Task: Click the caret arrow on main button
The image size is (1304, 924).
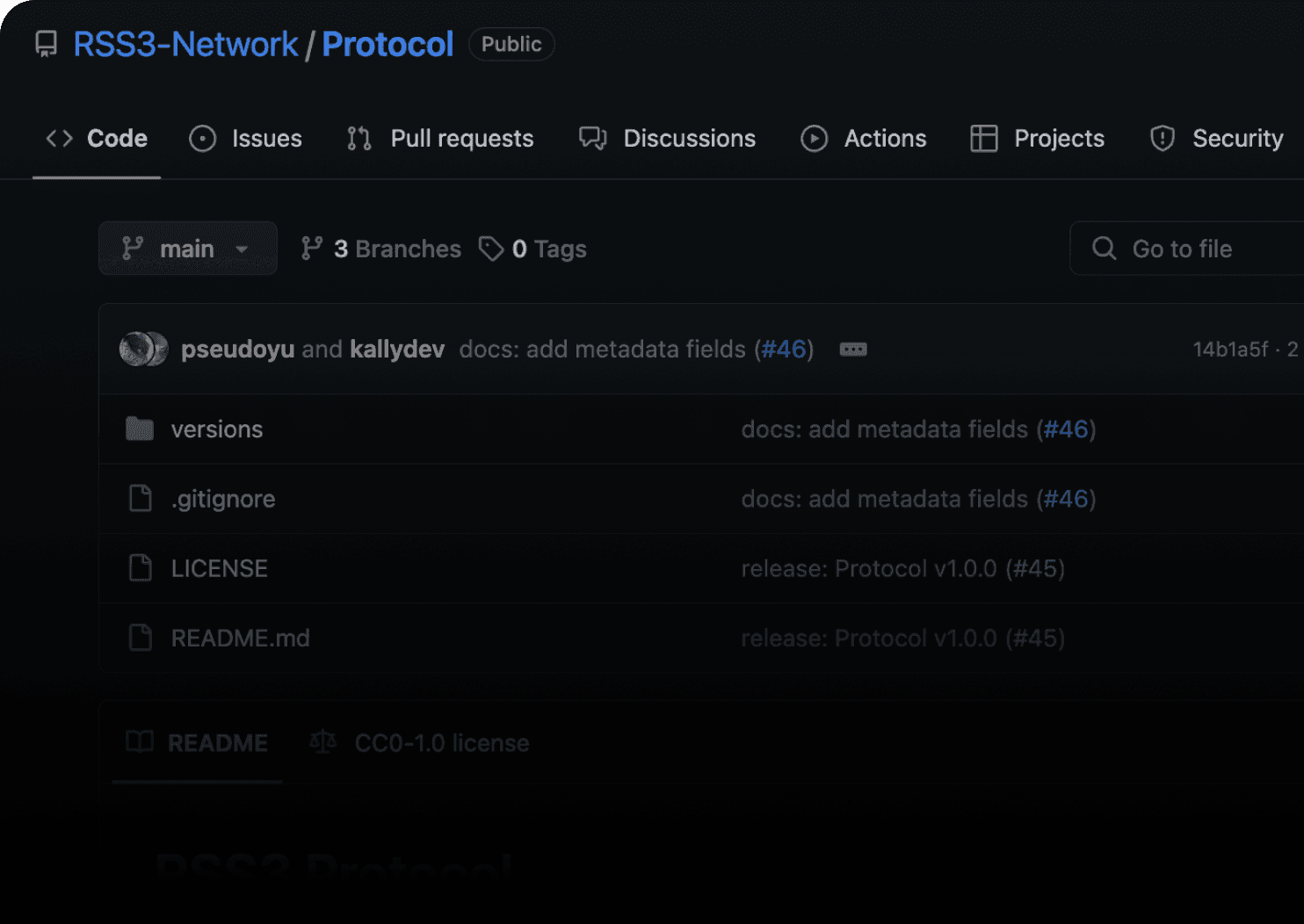Action: click(242, 249)
